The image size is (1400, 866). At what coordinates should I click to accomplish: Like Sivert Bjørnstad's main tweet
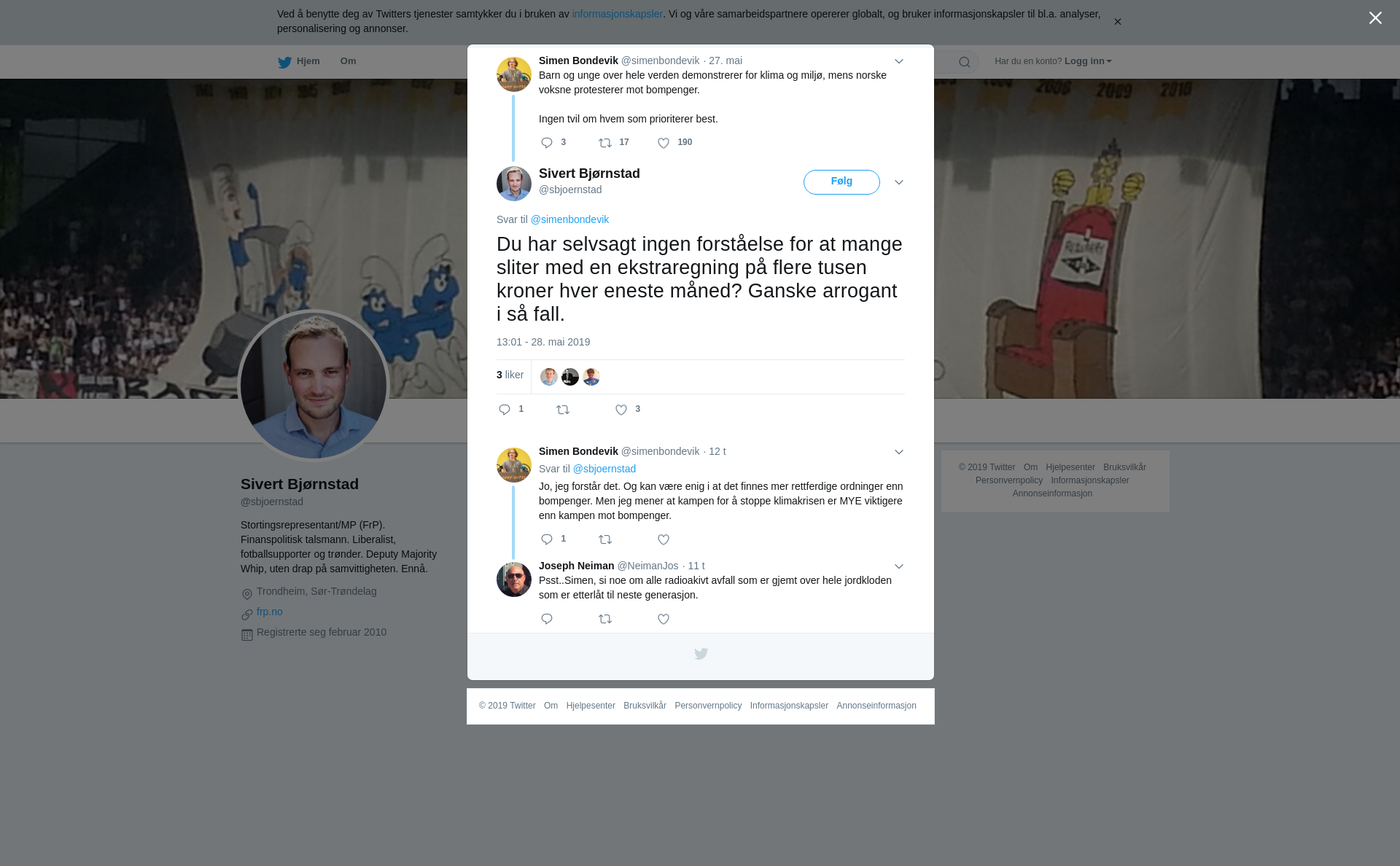[x=621, y=410]
